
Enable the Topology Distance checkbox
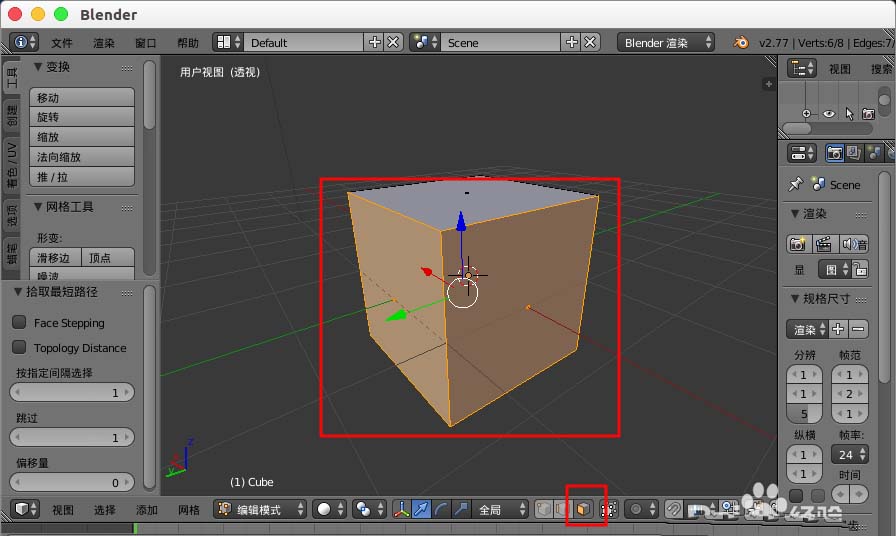point(19,347)
